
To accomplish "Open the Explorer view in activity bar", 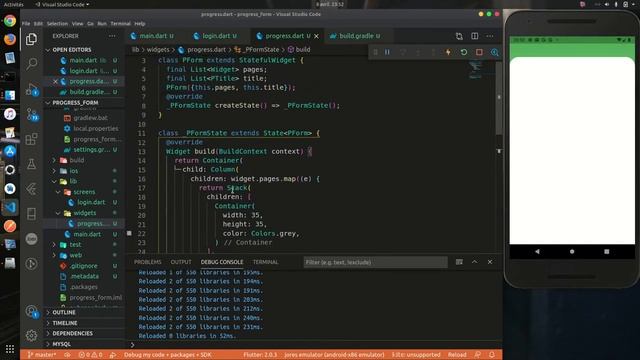I will click(x=31, y=39).
